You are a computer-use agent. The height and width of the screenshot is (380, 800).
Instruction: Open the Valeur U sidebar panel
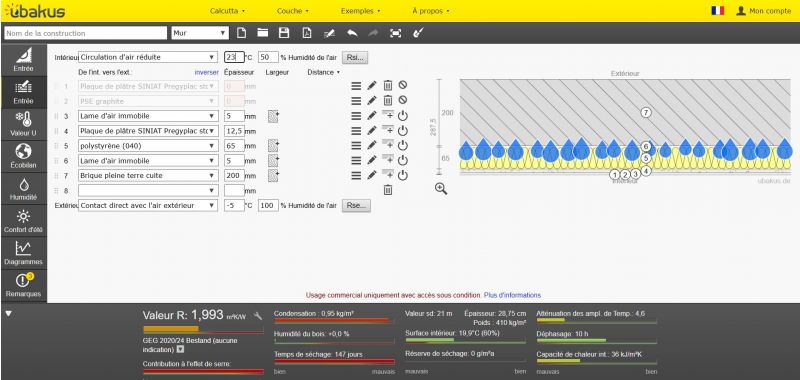23,125
